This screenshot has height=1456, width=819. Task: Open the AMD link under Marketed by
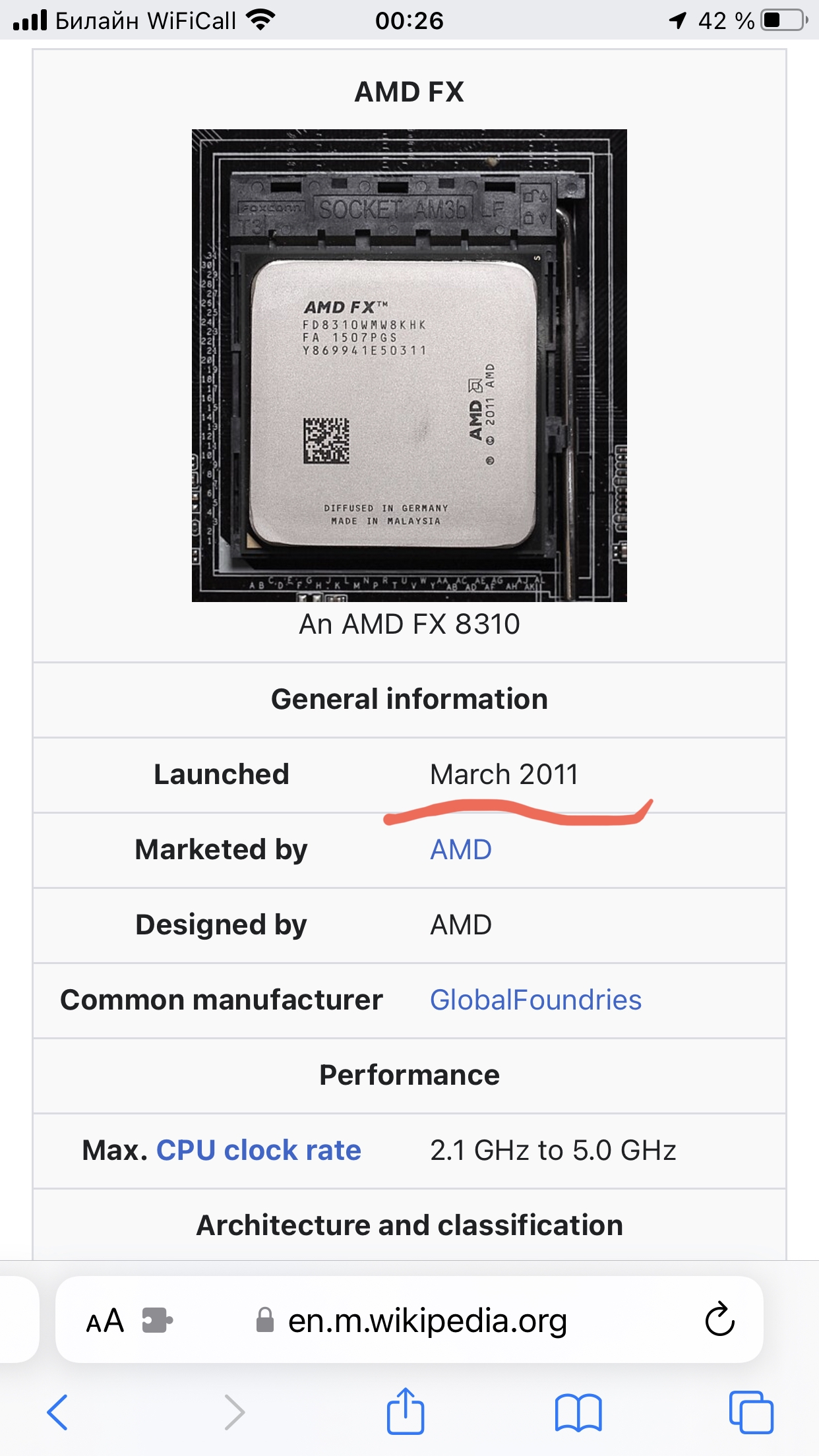pos(461,849)
